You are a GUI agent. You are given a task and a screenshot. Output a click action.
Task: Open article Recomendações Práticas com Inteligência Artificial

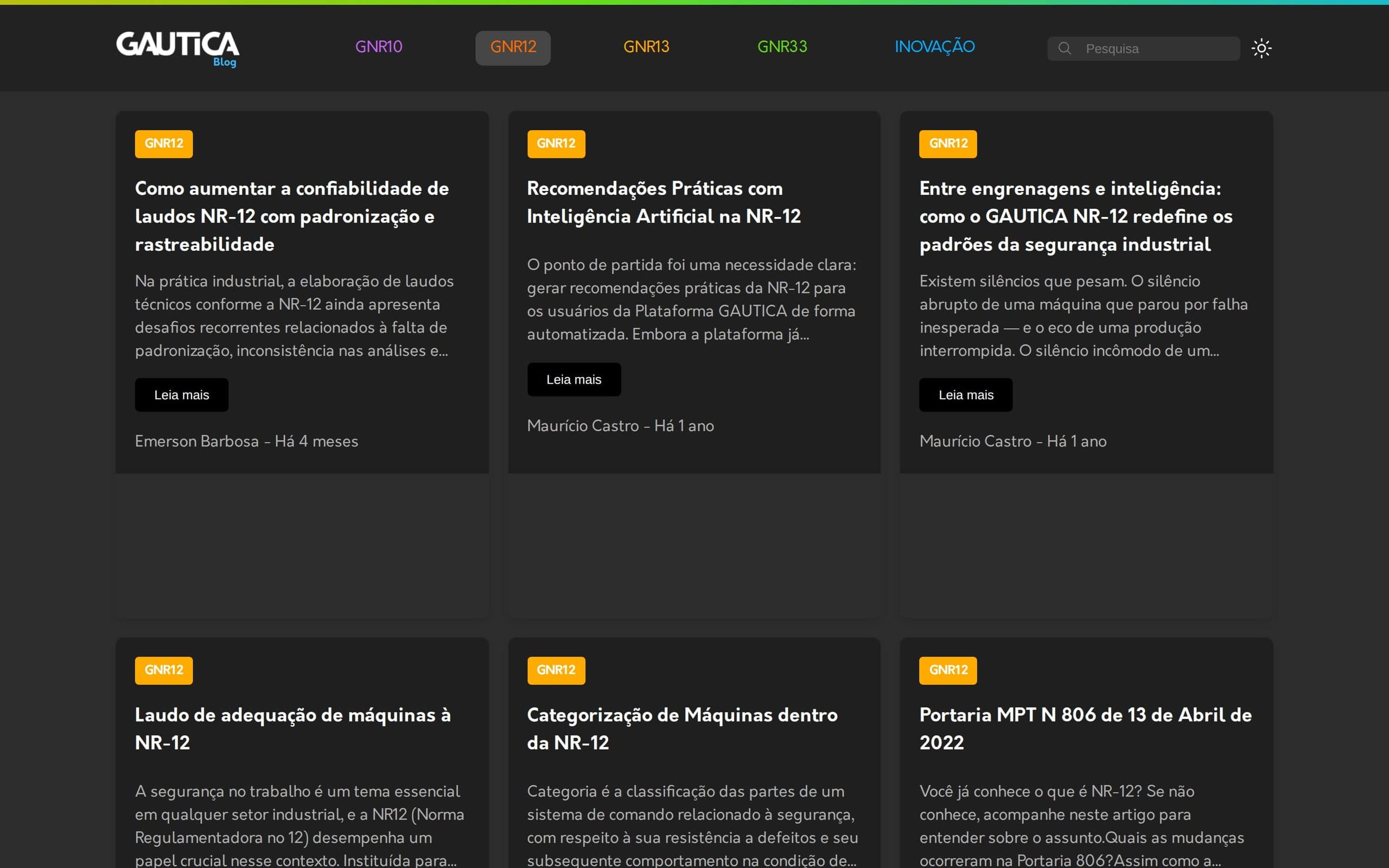[x=664, y=202]
